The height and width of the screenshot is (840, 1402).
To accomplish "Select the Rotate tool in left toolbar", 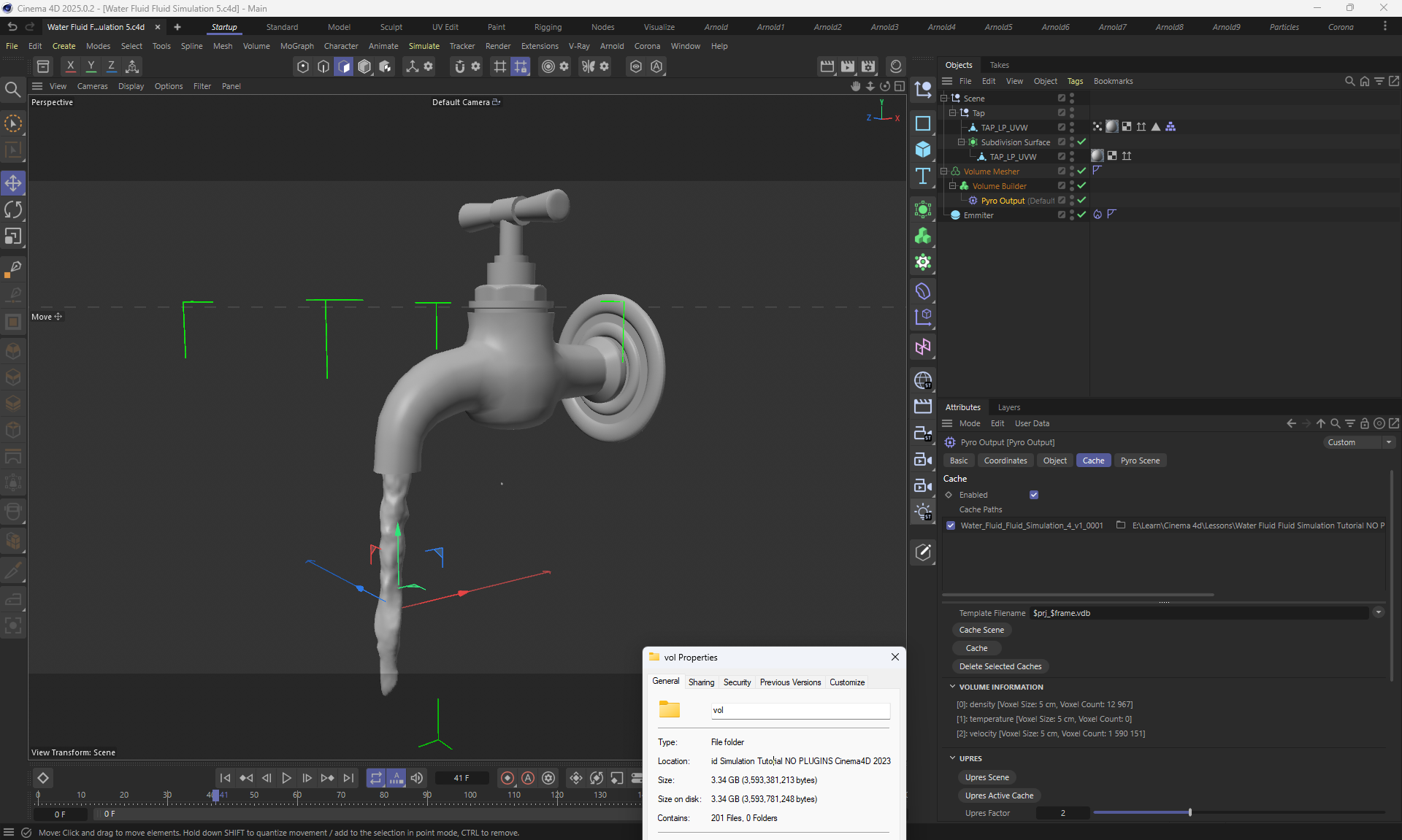I will click(x=13, y=210).
